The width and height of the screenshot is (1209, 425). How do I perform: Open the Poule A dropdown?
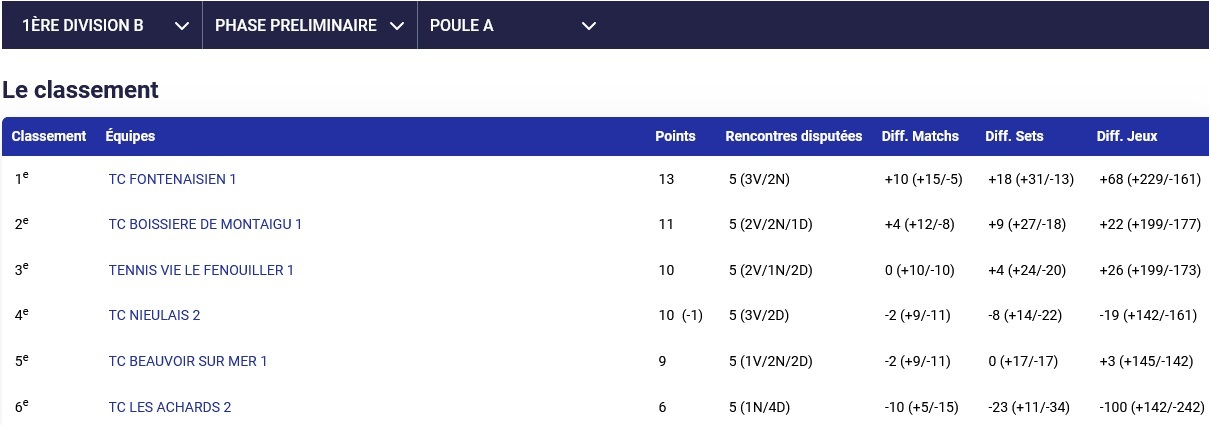click(510, 26)
